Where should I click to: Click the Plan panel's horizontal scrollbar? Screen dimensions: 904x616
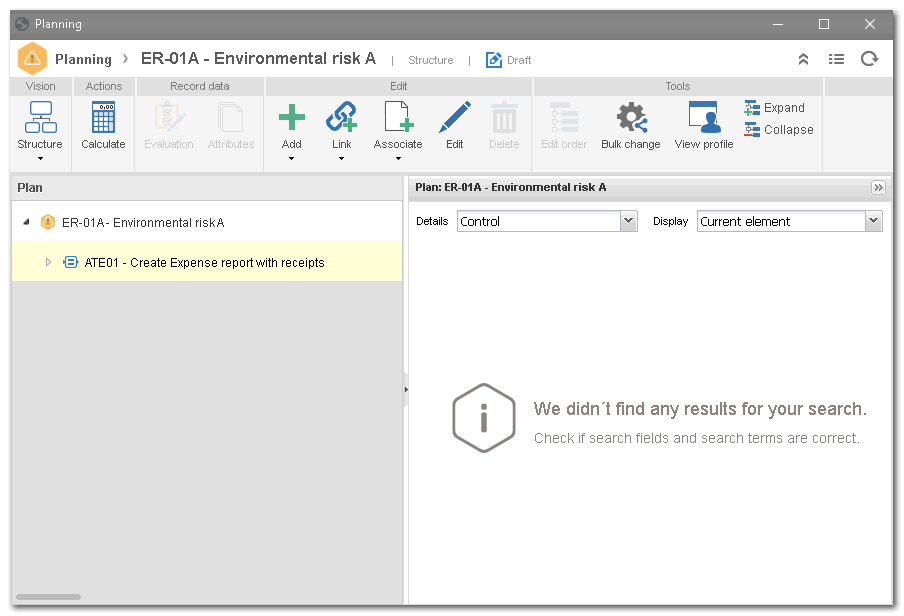click(48, 597)
